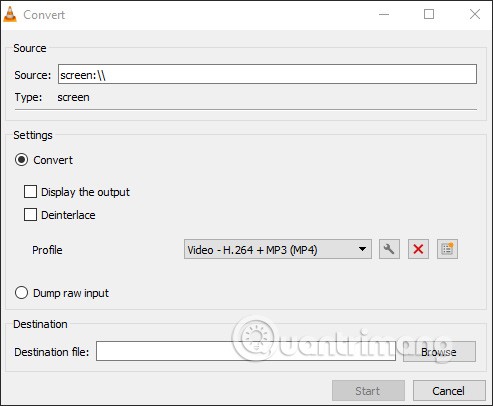Open the Profile dropdown list
This screenshot has height=406, width=493.
coord(278,249)
